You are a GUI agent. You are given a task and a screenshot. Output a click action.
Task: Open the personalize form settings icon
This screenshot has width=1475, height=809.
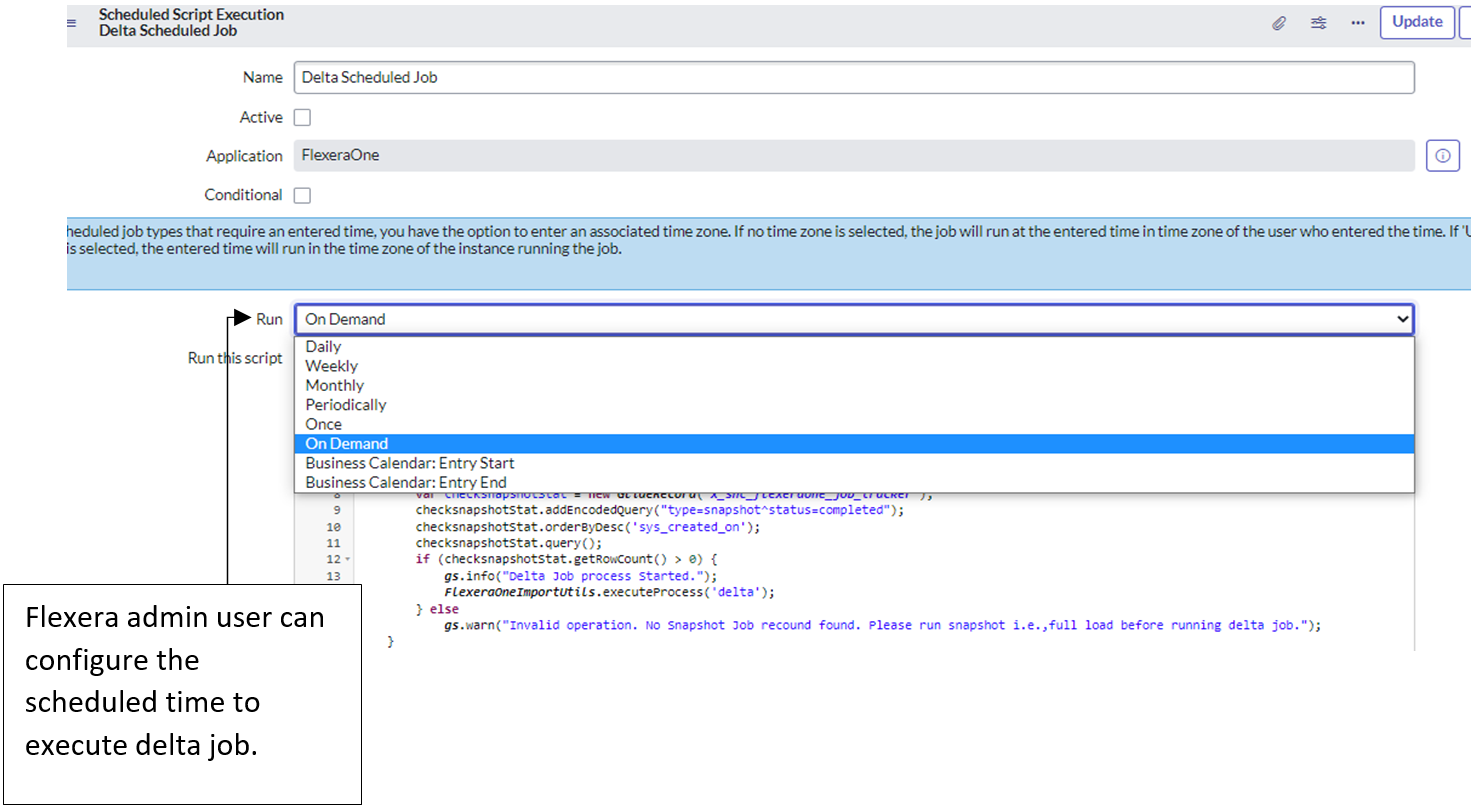(x=1319, y=23)
